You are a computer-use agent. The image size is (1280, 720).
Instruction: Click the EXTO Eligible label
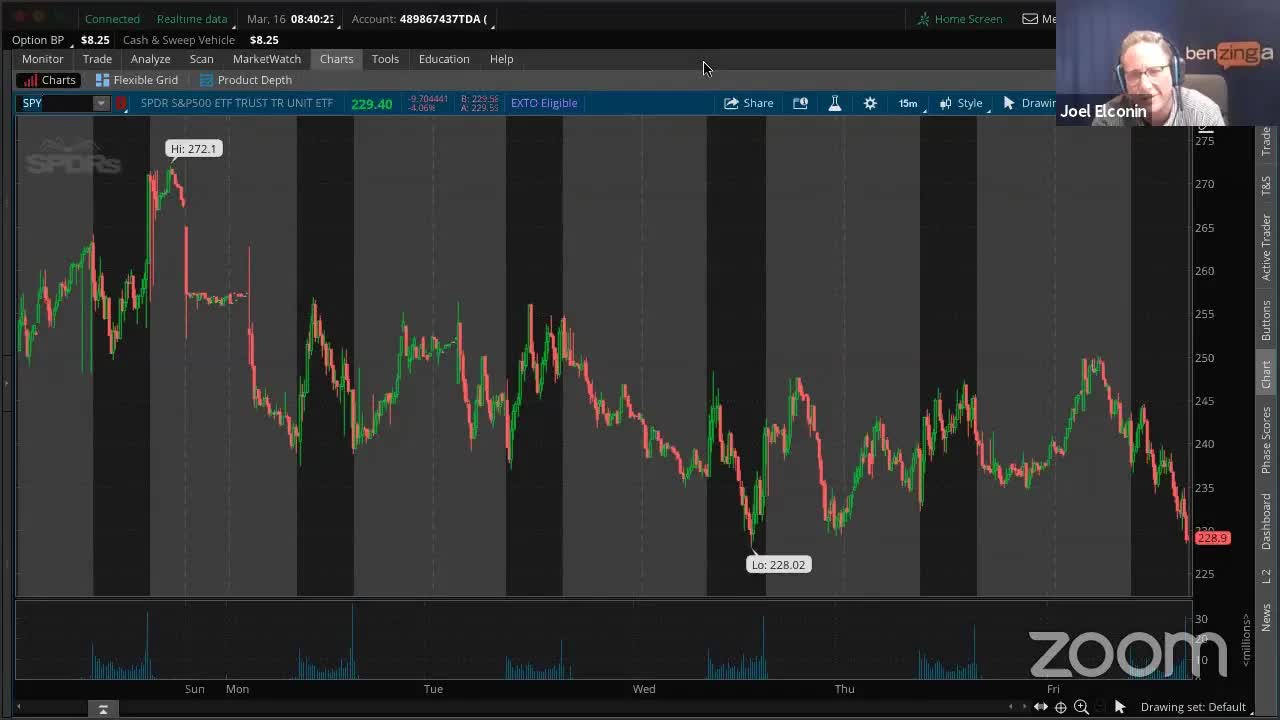pyautogui.click(x=544, y=103)
